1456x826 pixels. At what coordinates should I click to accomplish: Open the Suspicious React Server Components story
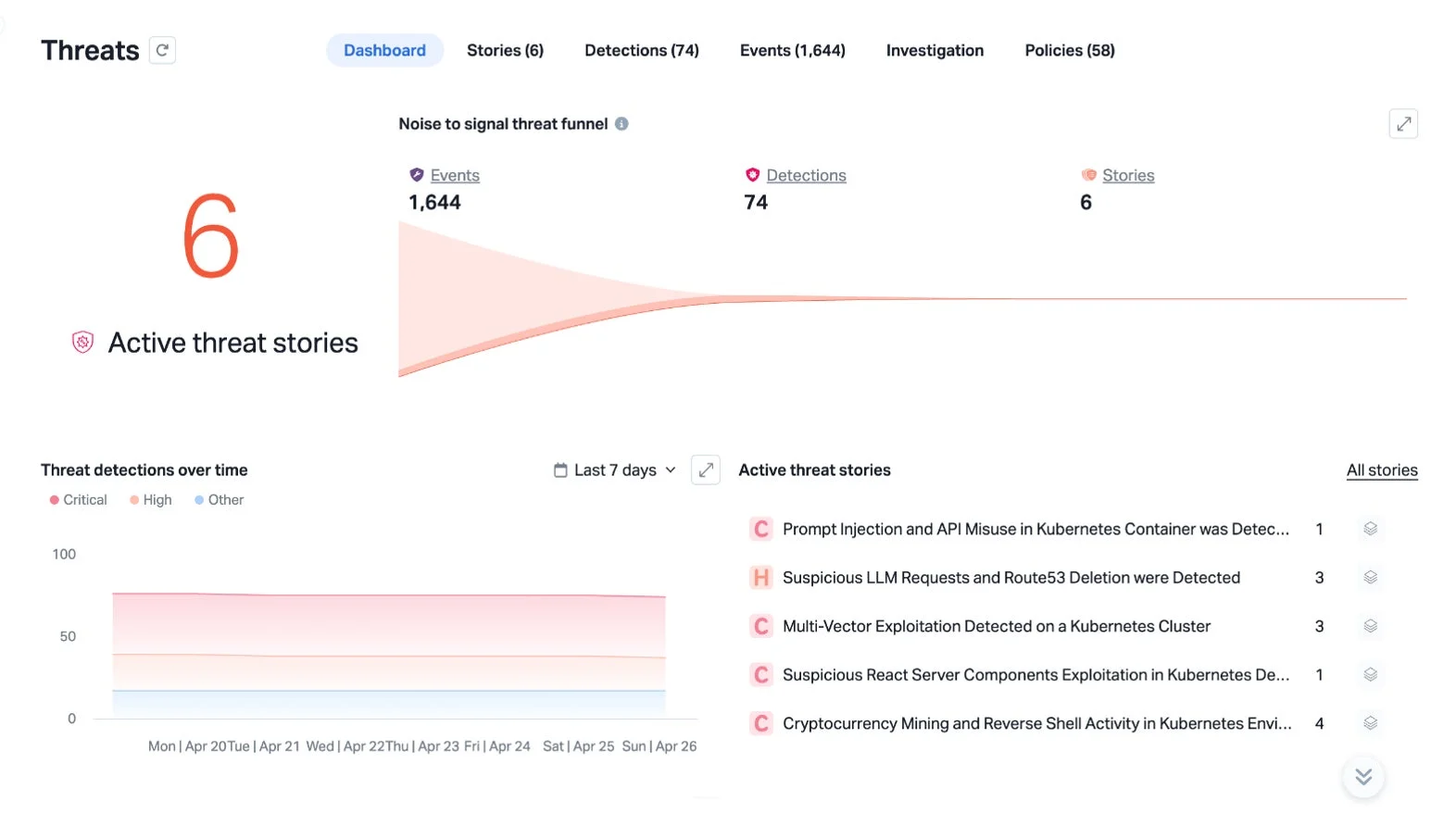coord(1036,675)
